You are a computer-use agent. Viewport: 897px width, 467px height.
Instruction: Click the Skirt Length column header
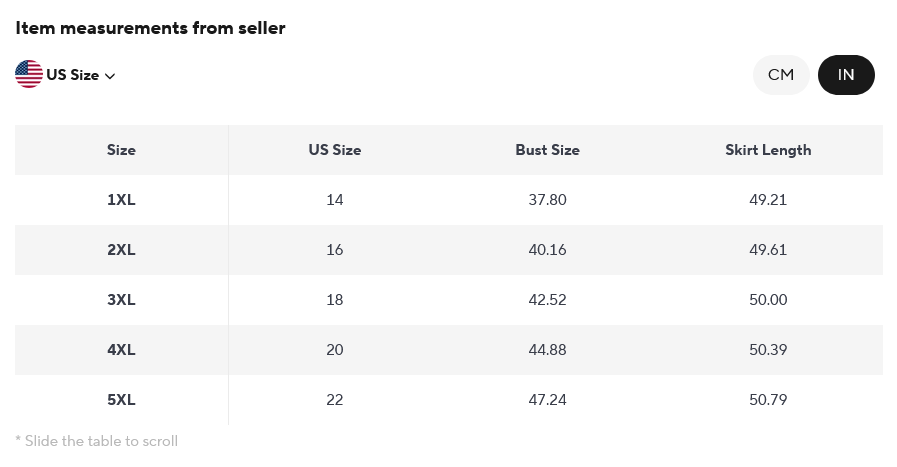tap(768, 150)
